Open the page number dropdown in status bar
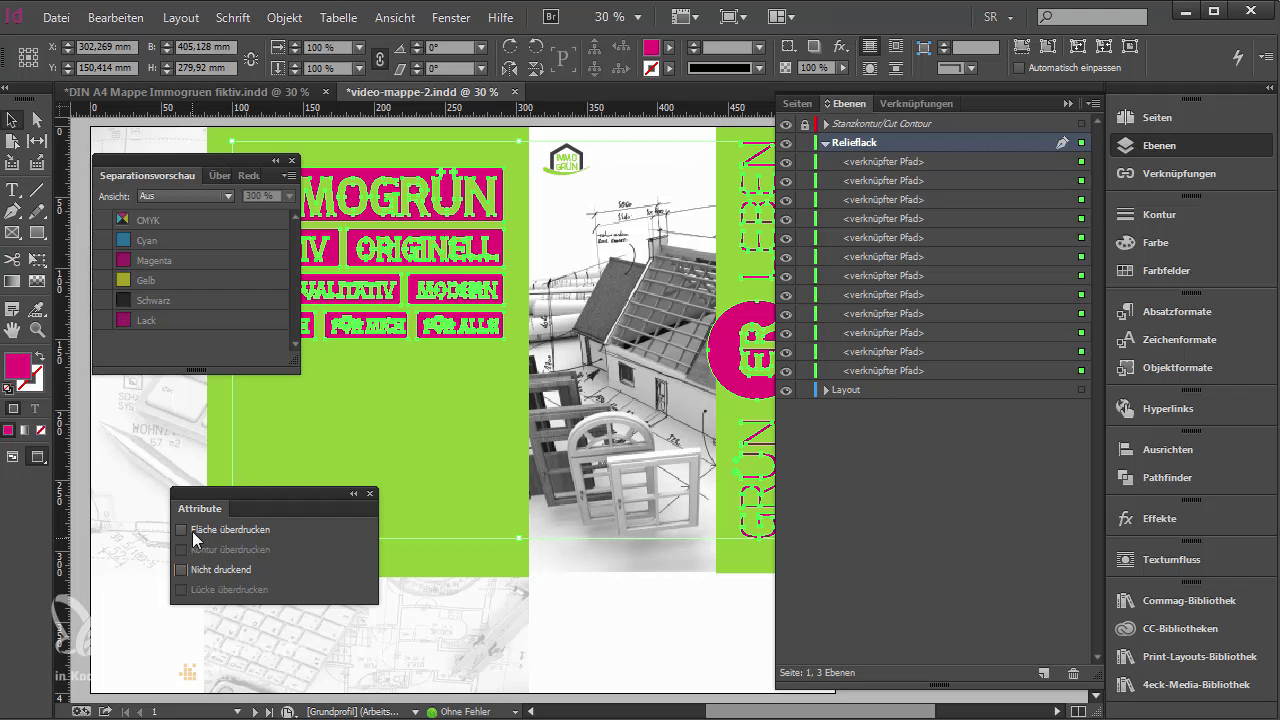 click(237, 712)
